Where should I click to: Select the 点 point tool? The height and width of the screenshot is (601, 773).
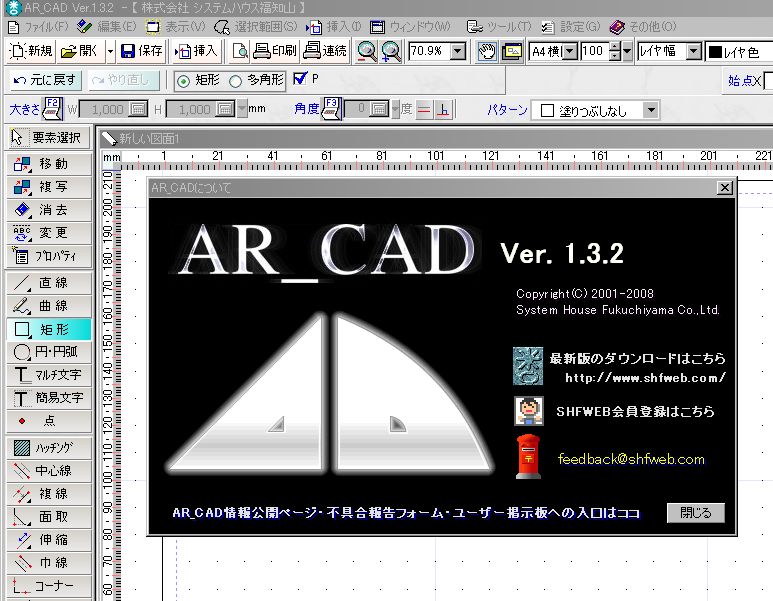[49, 421]
